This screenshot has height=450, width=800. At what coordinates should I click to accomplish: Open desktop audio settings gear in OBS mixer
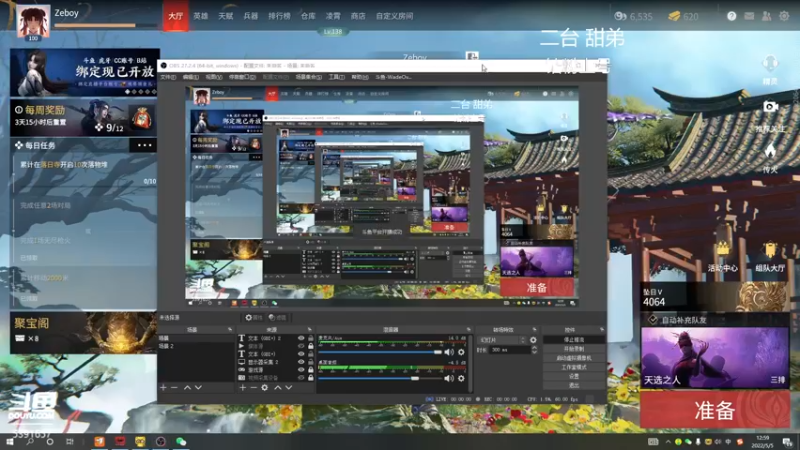click(x=461, y=378)
